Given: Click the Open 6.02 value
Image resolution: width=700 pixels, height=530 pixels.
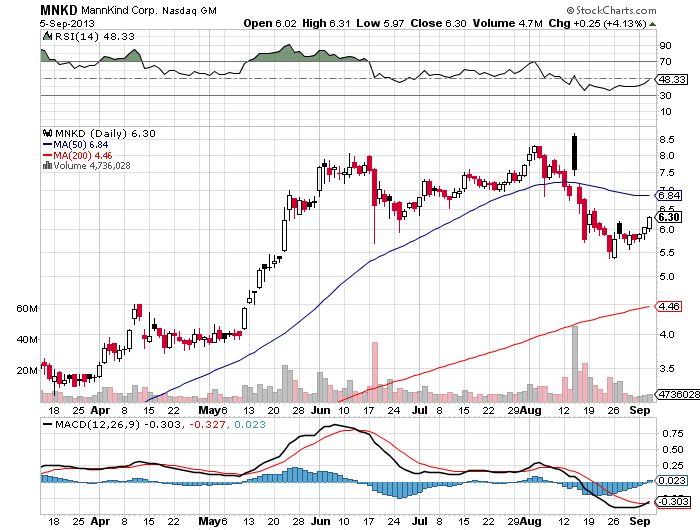Looking at the screenshot, I should pyautogui.click(x=270, y=23).
